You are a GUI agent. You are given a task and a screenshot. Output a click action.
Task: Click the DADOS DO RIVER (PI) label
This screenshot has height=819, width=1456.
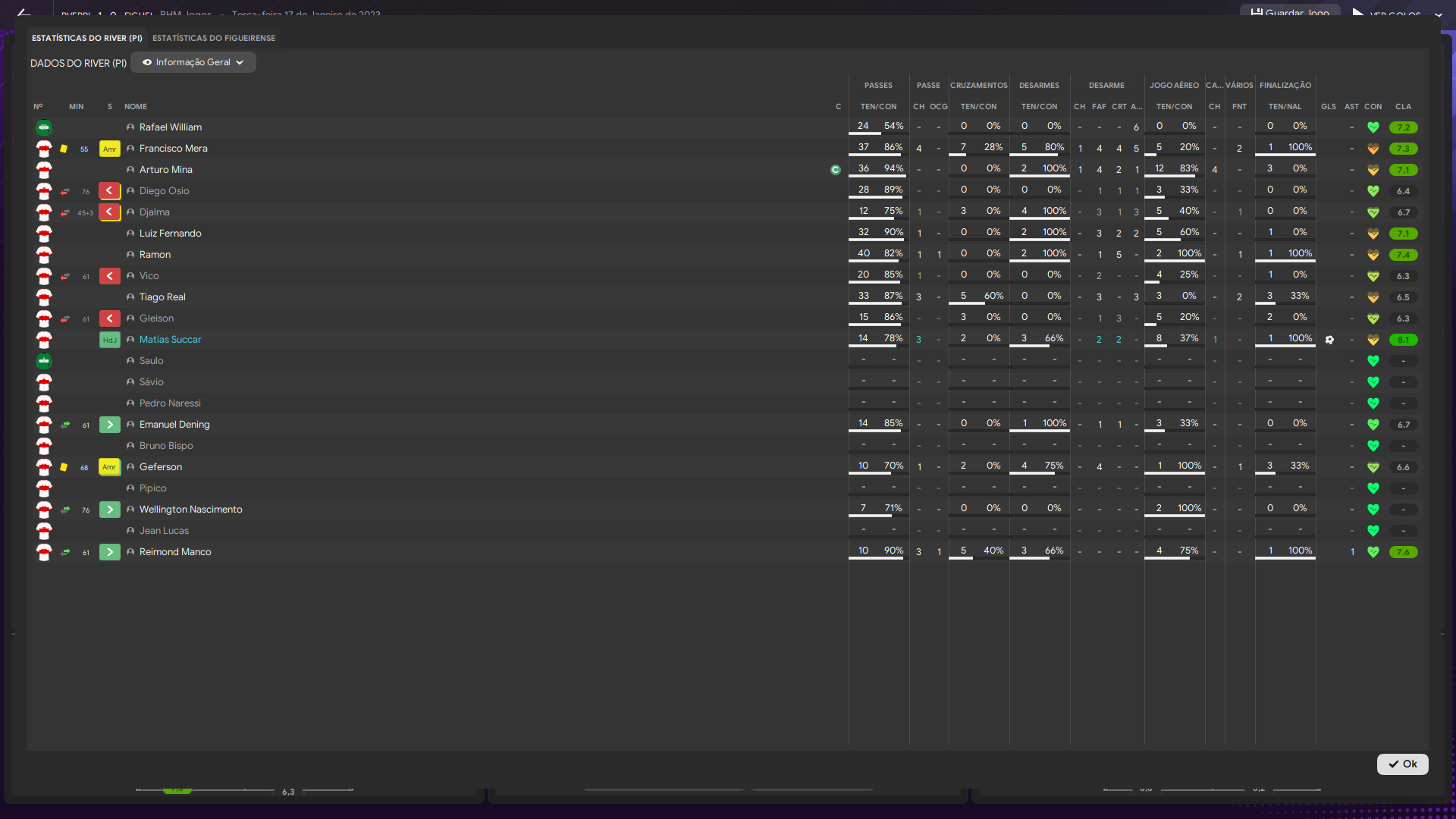[x=78, y=63]
